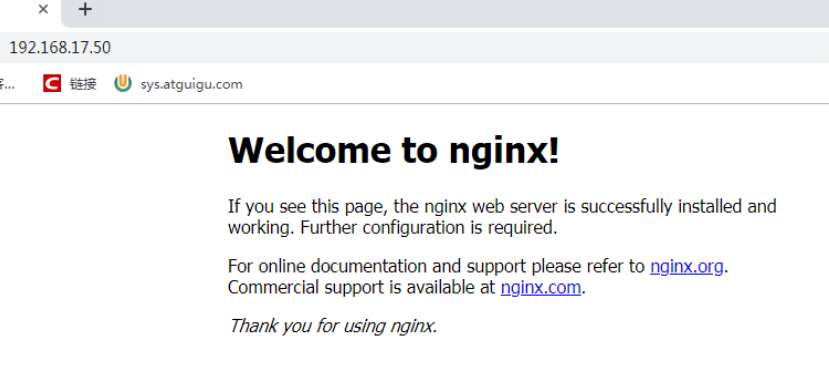
Task: Click the address bar showing 192.168.17.50
Action: point(414,48)
